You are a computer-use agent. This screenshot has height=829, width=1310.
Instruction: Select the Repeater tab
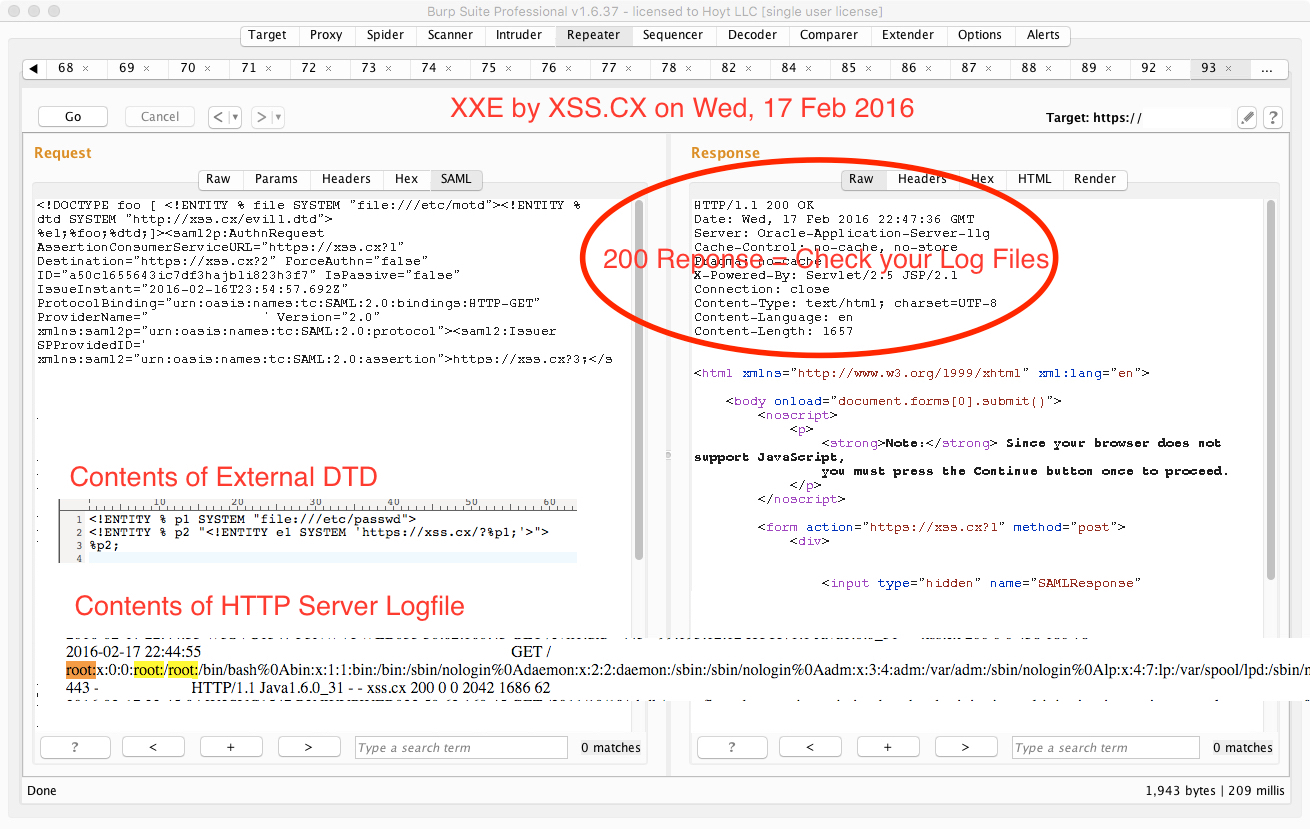[x=594, y=35]
